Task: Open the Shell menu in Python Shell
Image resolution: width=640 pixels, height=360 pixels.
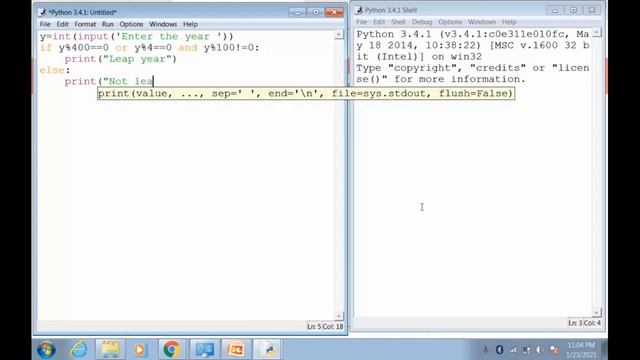Action: pos(398,22)
